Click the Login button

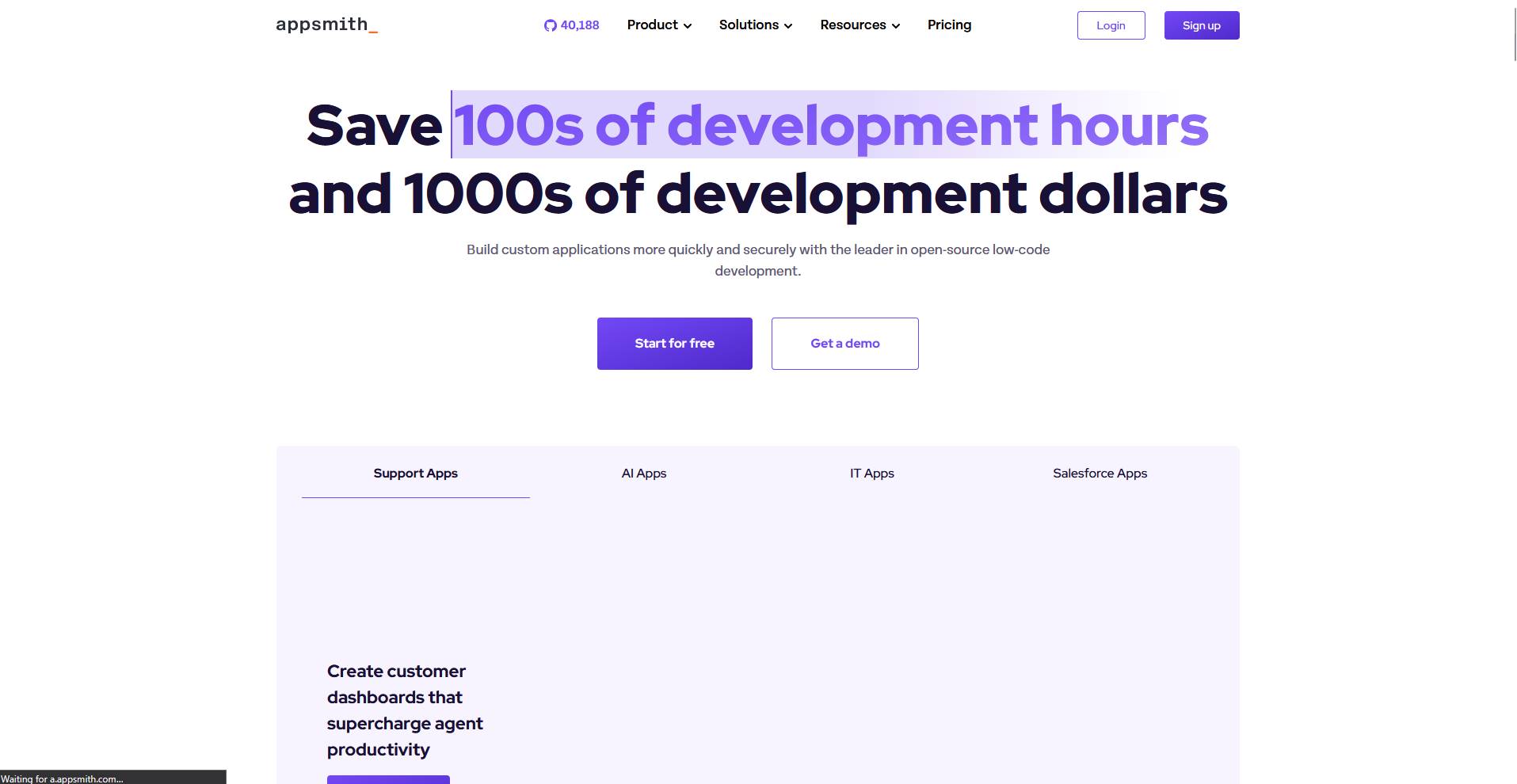[1111, 25]
